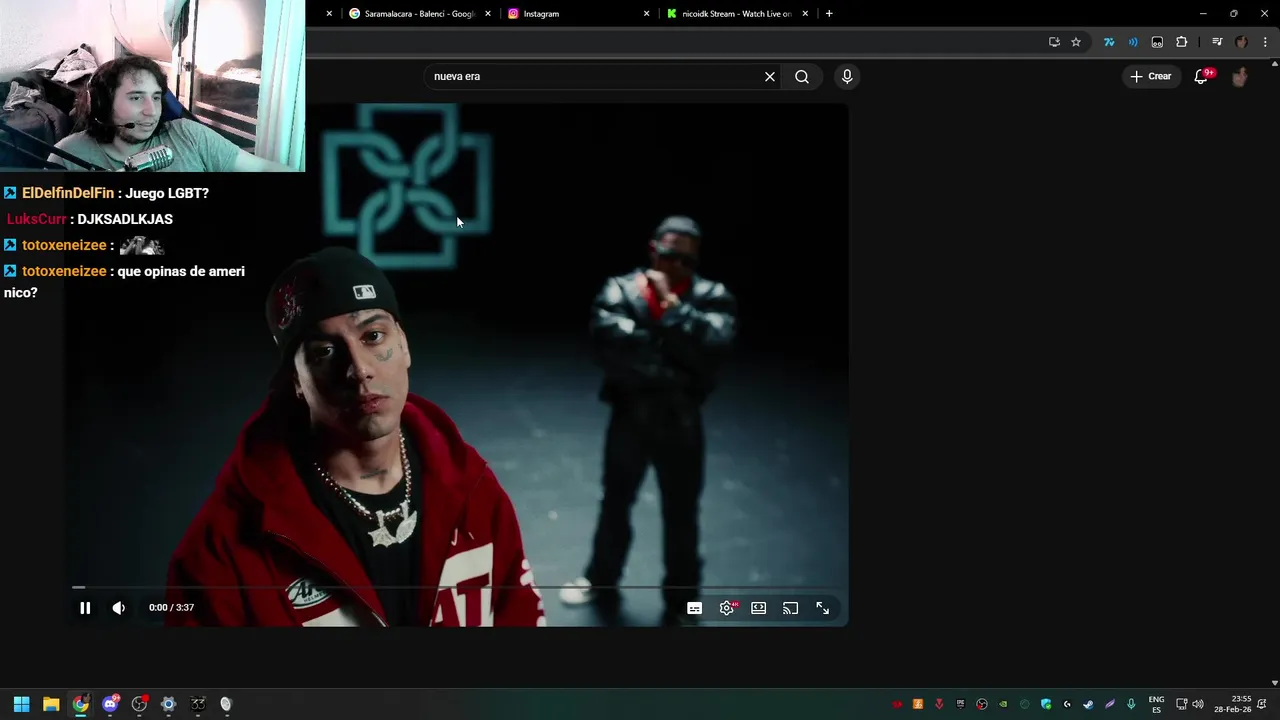Screen dimensions: 1280x720
Task: Click the LuksCurr chat username
Action: [x=37, y=219]
